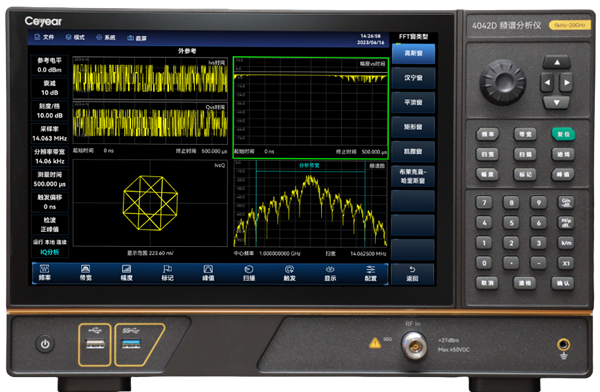Click the left arrow hardware key
Screen dimensions: 600x392
pyautogui.click(x=547, y=82)
